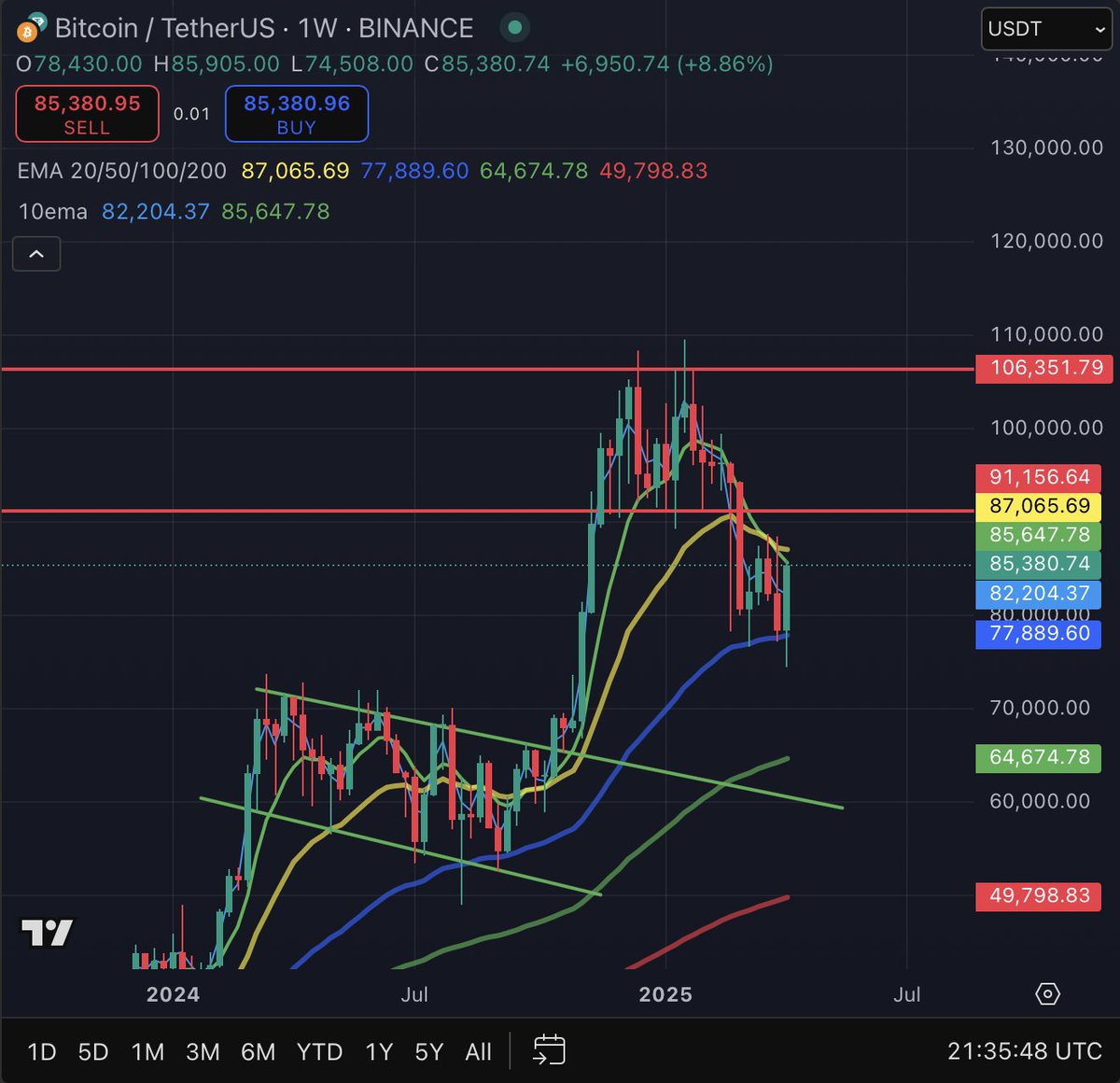The image size is (1120, 1083).
Task: Click the 91,156.64 red price label
Action: (1039, 477)
